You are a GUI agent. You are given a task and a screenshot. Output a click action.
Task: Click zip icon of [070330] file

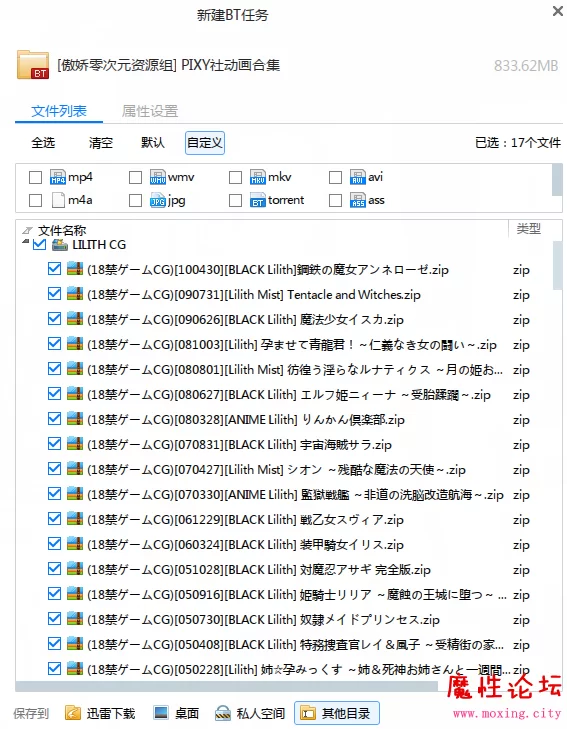75,494
